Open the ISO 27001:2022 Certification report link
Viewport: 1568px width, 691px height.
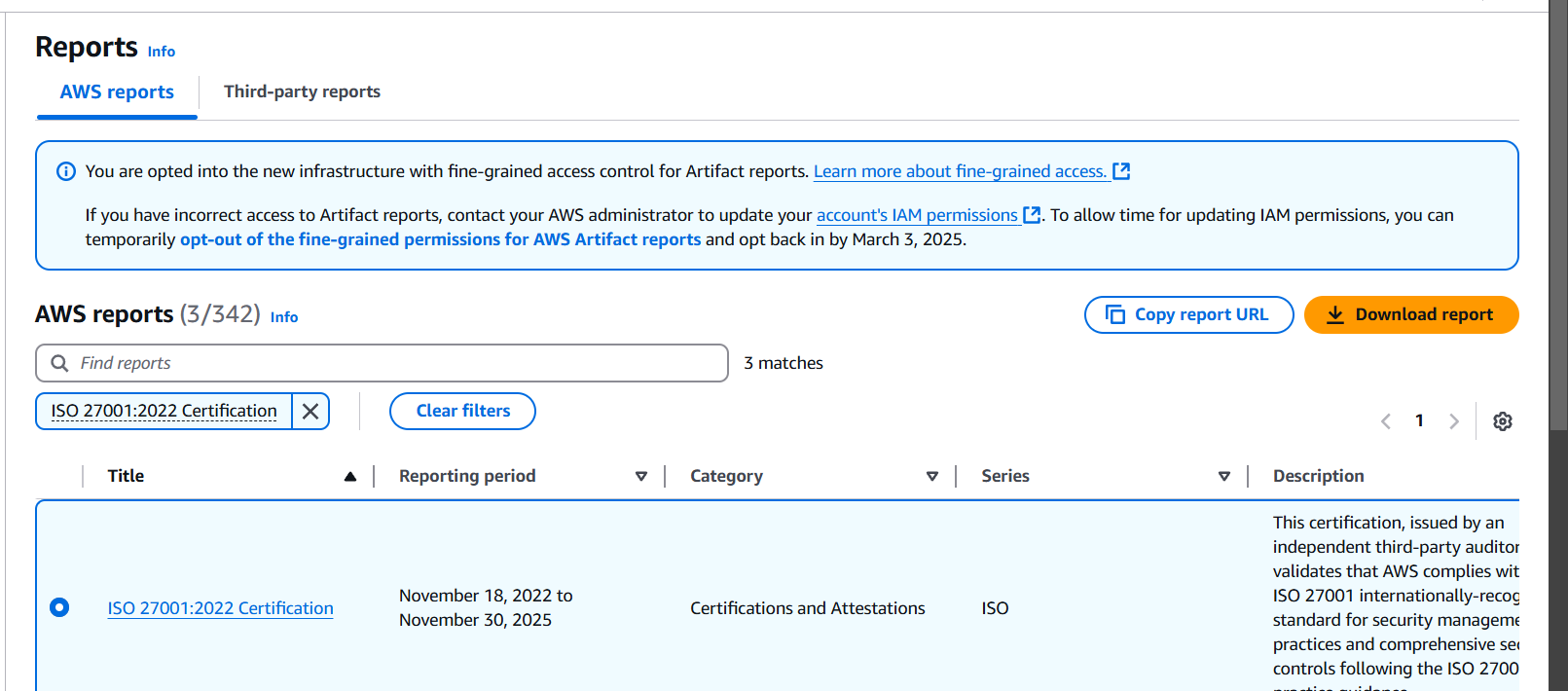(x=220, y=608)
